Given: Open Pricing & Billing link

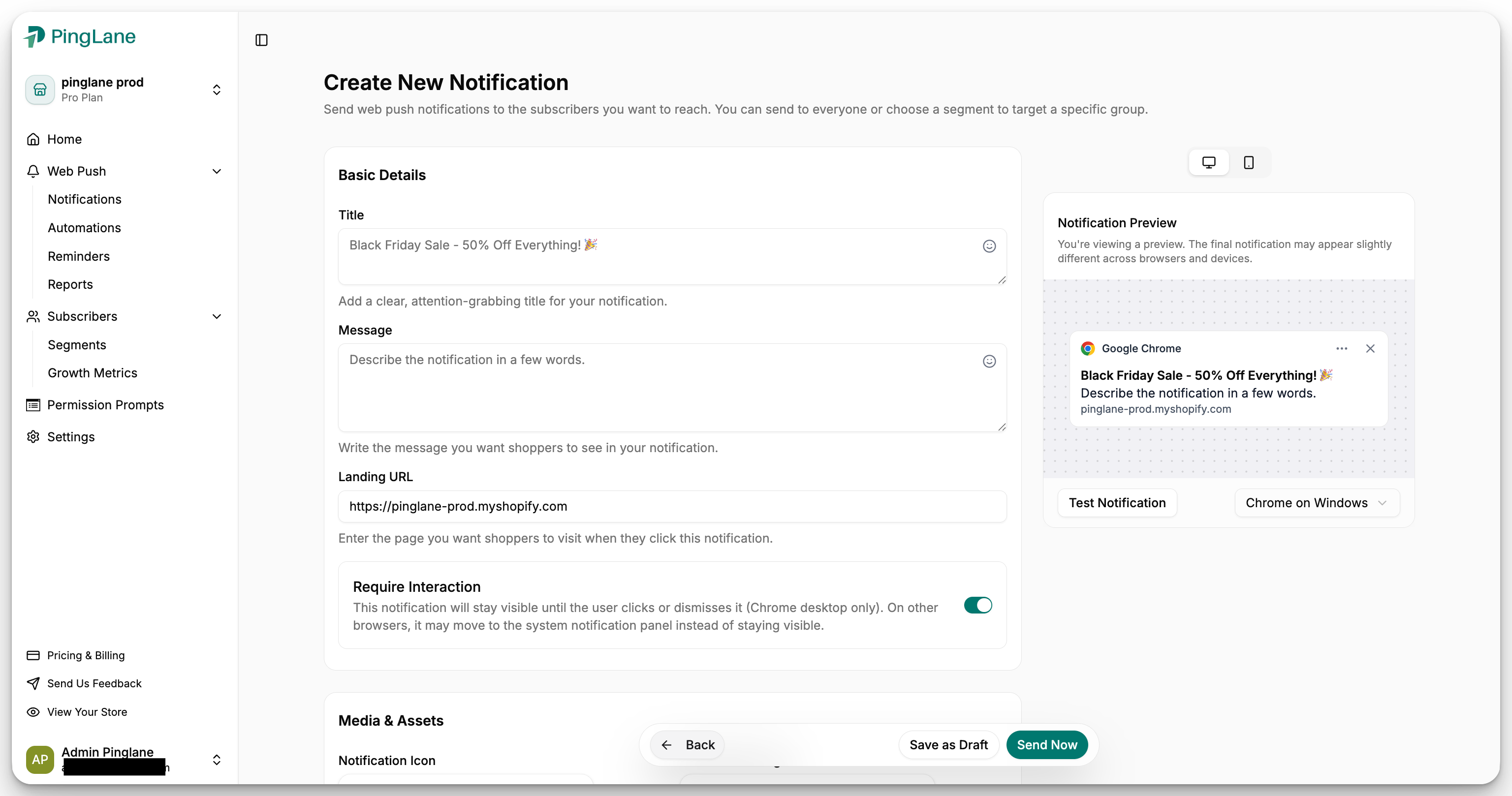Looking at the screenshot, I should [86, 655].
